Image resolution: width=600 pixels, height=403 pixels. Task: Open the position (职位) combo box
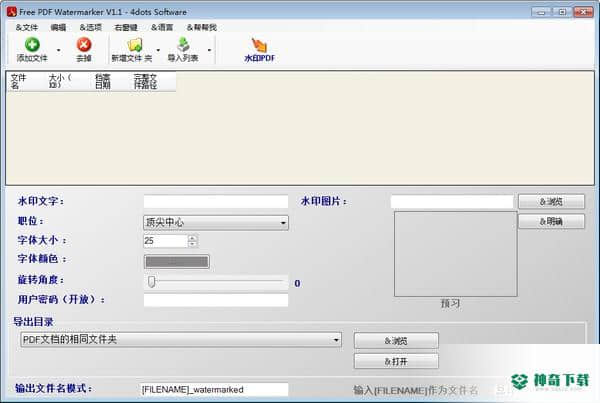(216, 222)
